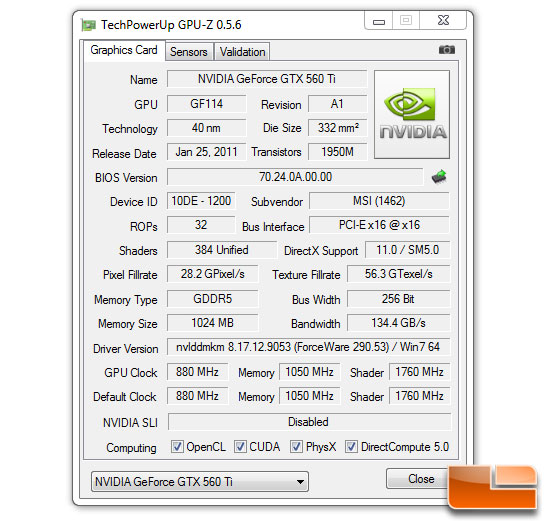This screenshot has width=550, height=521.
Task: Click the GPU Clock field 880 MHz
Action: tap(197, 372)
